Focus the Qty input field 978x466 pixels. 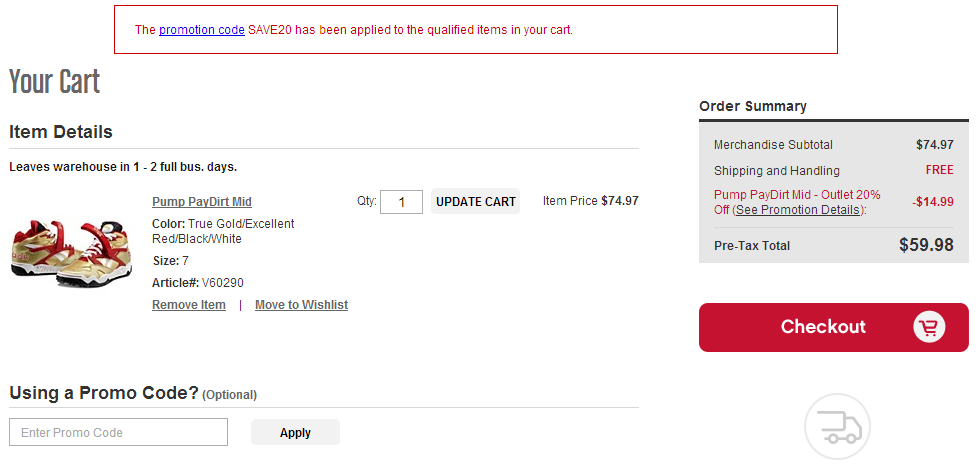[x=402, y=201]
